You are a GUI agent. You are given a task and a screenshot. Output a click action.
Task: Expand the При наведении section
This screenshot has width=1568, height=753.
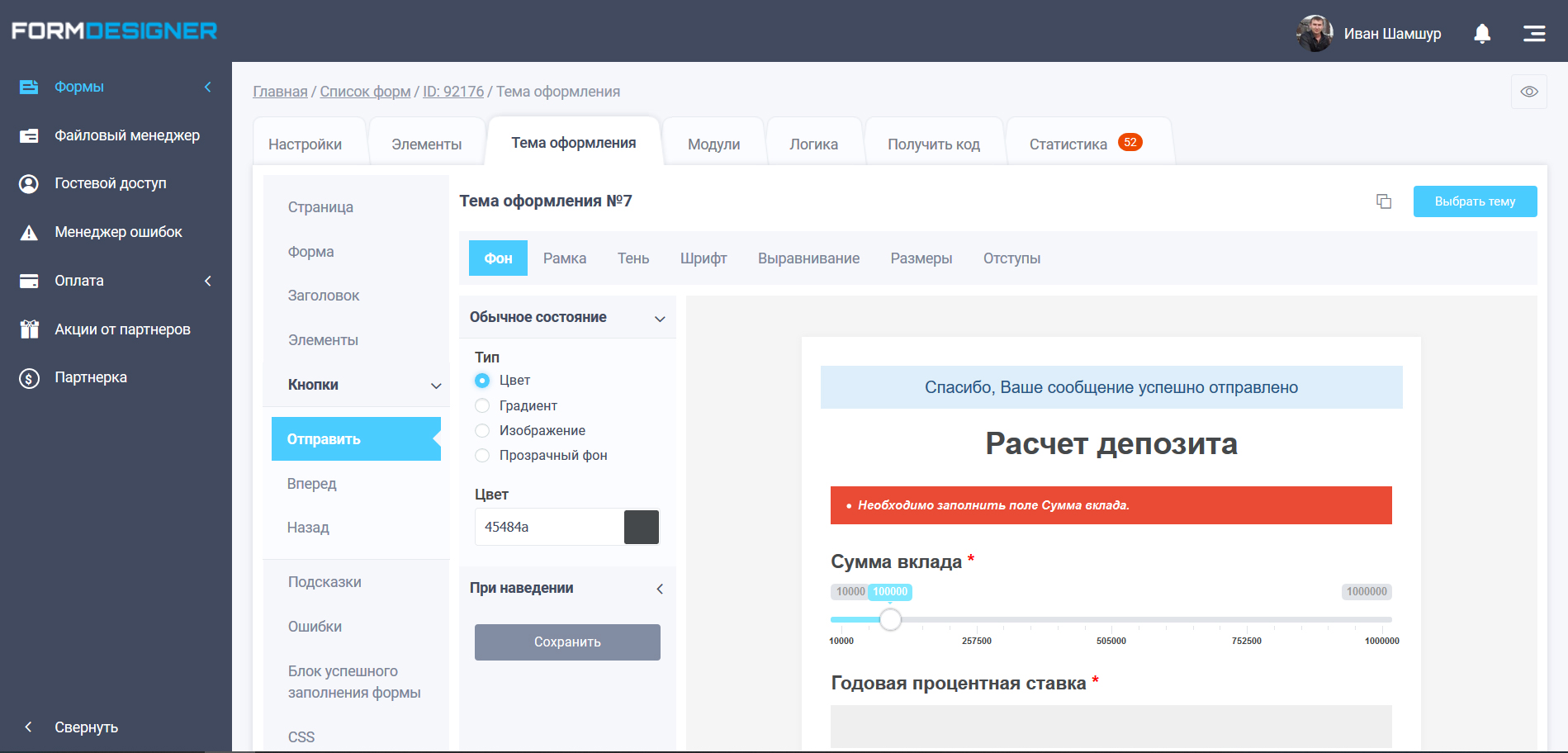tap(659, 588)
